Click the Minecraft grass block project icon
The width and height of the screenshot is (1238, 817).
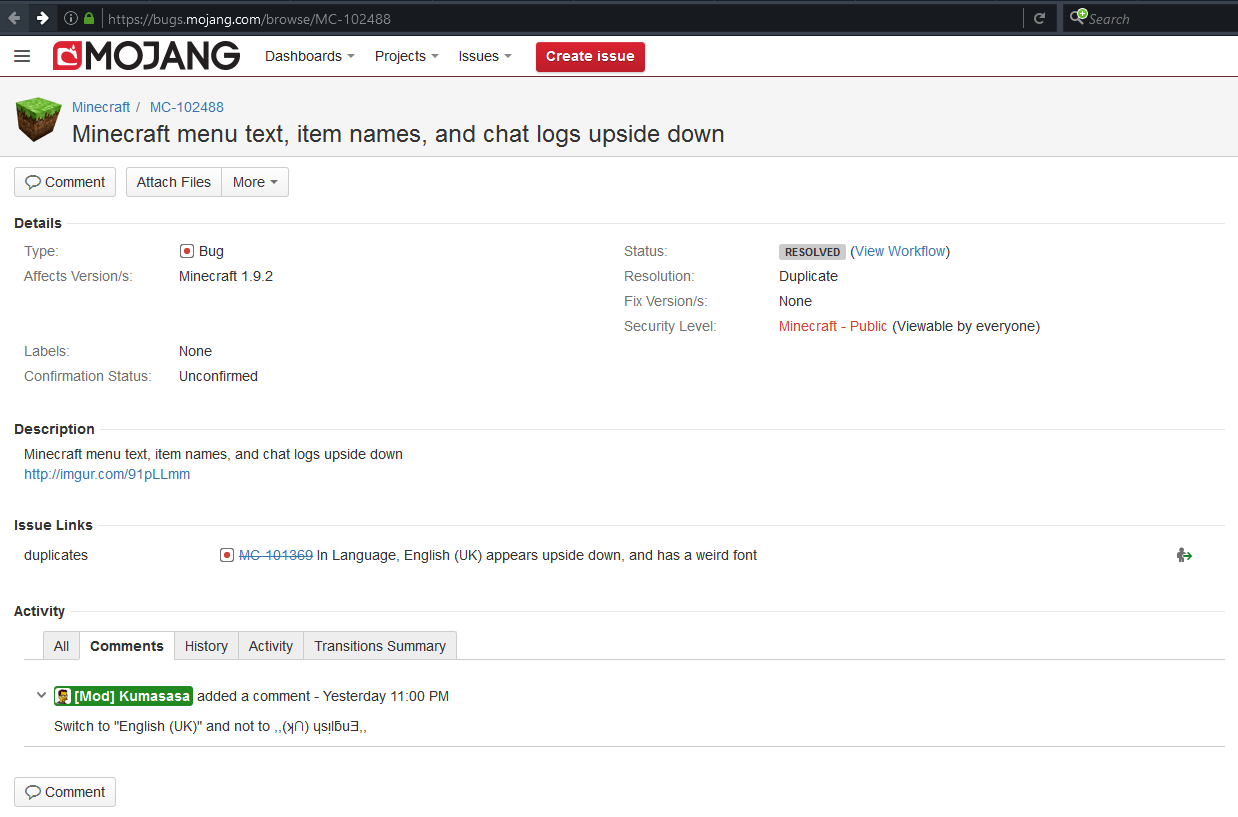point(38,120)
